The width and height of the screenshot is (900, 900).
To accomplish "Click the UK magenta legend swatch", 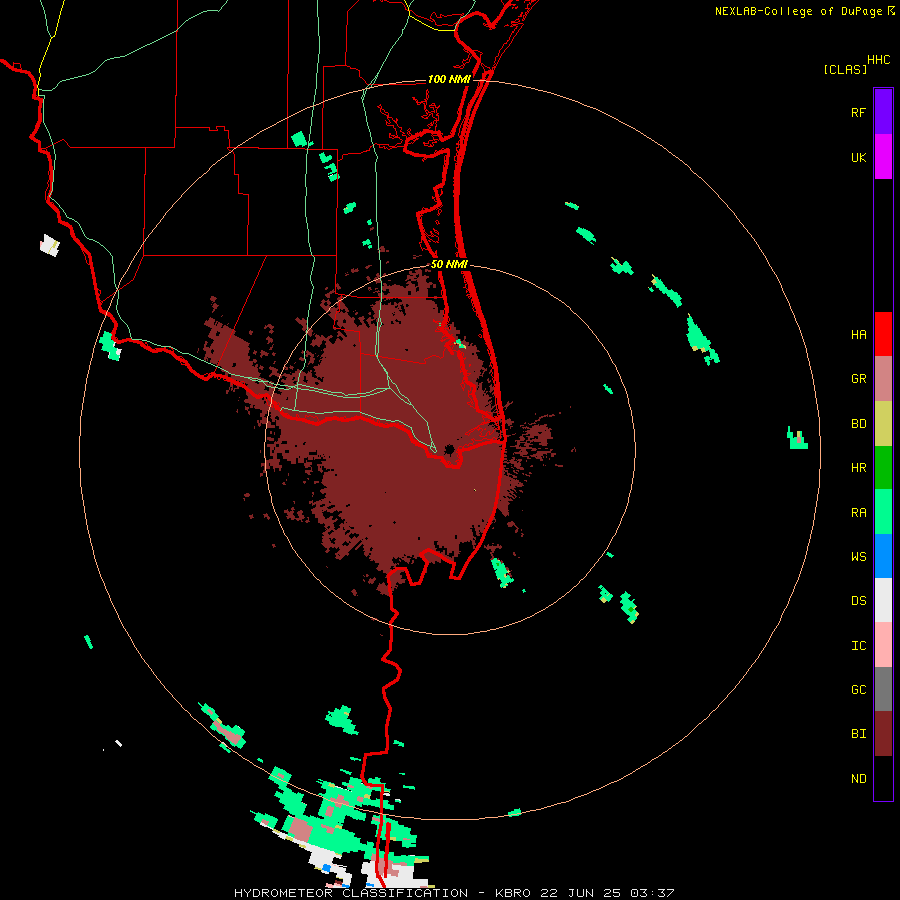I will (x=883, y=157).
